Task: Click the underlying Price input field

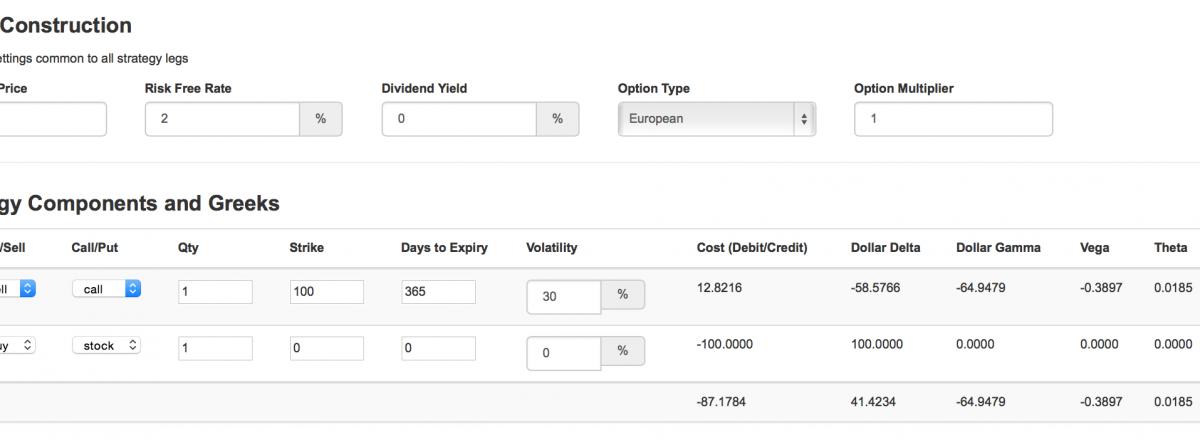Action: click(52, 119)
